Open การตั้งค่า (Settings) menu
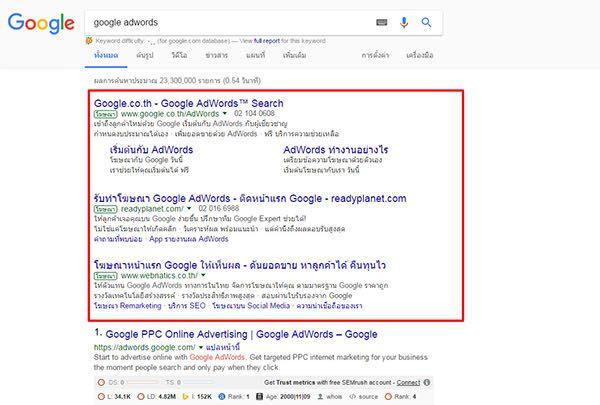This screenshot has height=405, width=600. point(375,56)
